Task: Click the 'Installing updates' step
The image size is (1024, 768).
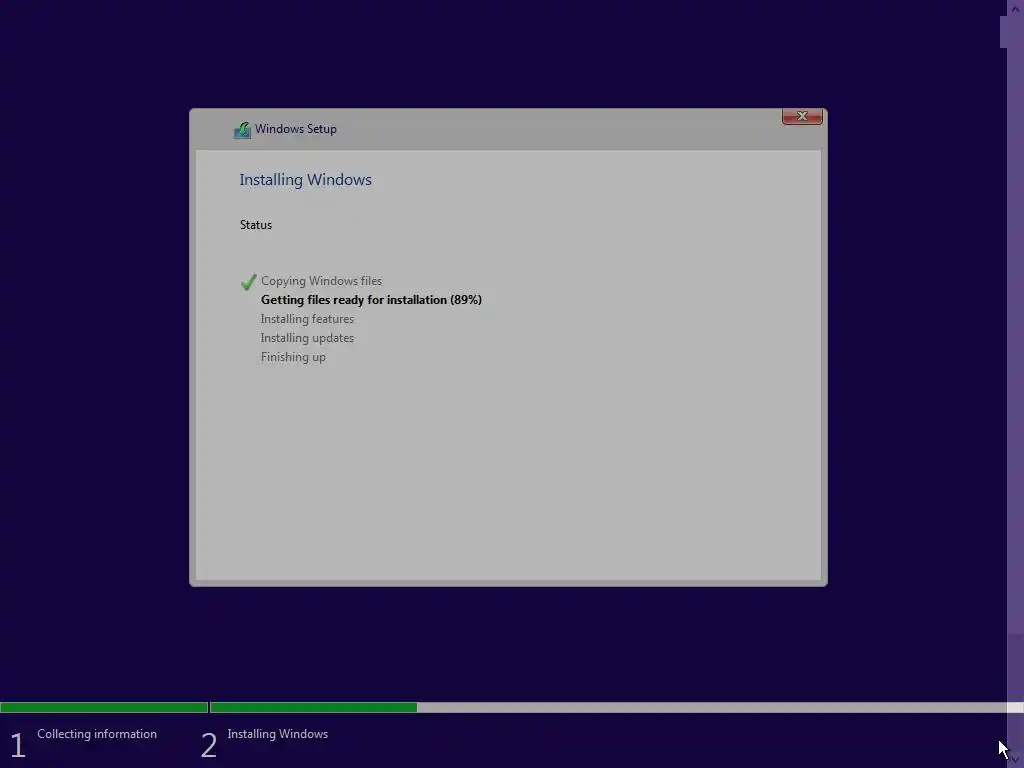Action: point(307,338)
